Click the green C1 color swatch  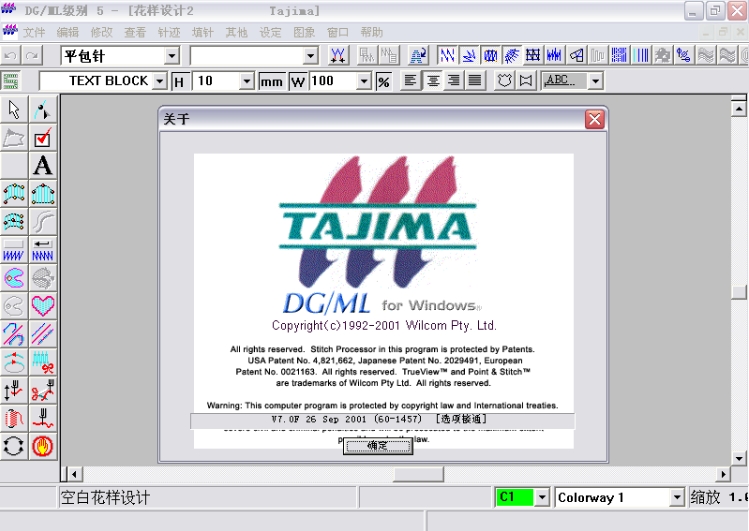[x=514, y=497]
